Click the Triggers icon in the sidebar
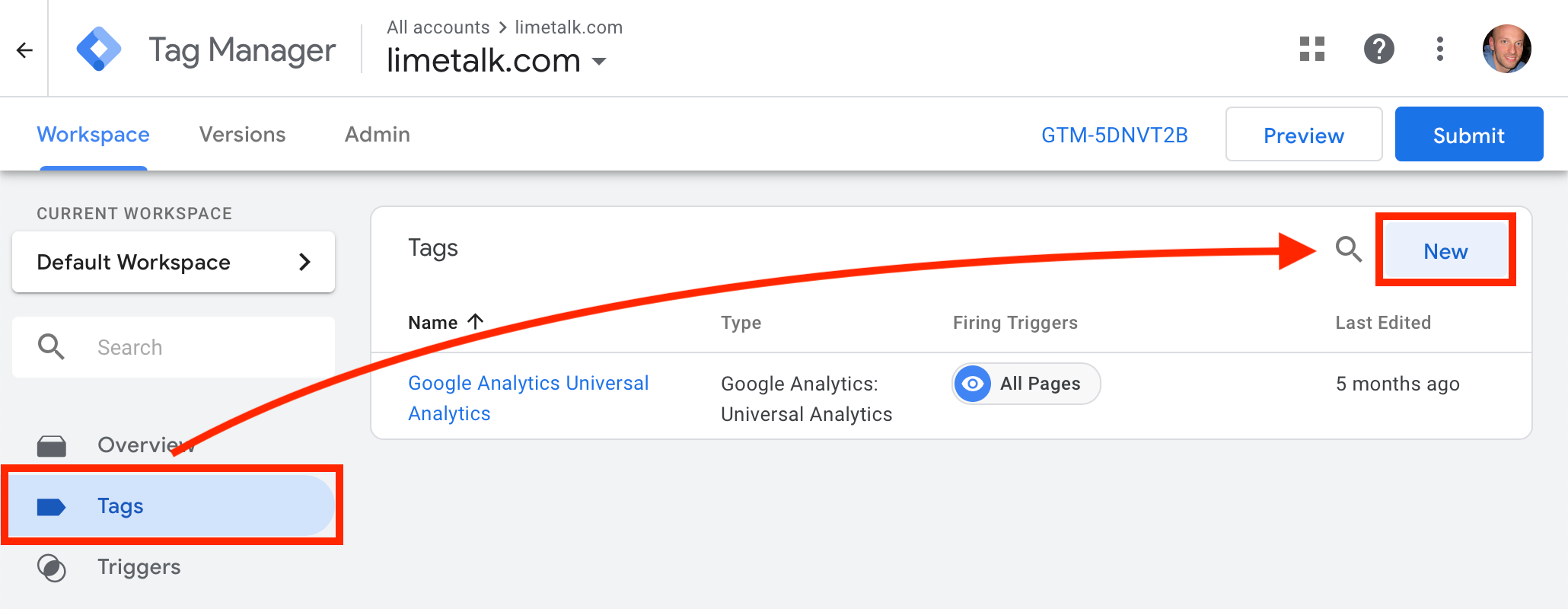This screenshot has width=1568, height=609. pos(52,568)
